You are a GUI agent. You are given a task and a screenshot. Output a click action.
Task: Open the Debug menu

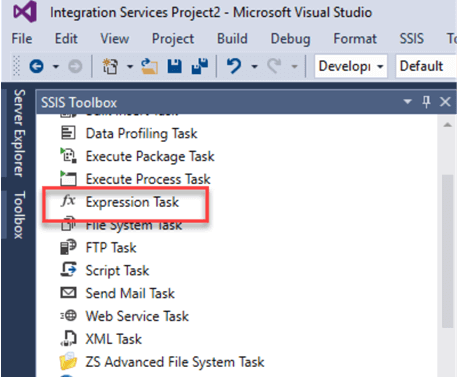click(x=290, y=39)
